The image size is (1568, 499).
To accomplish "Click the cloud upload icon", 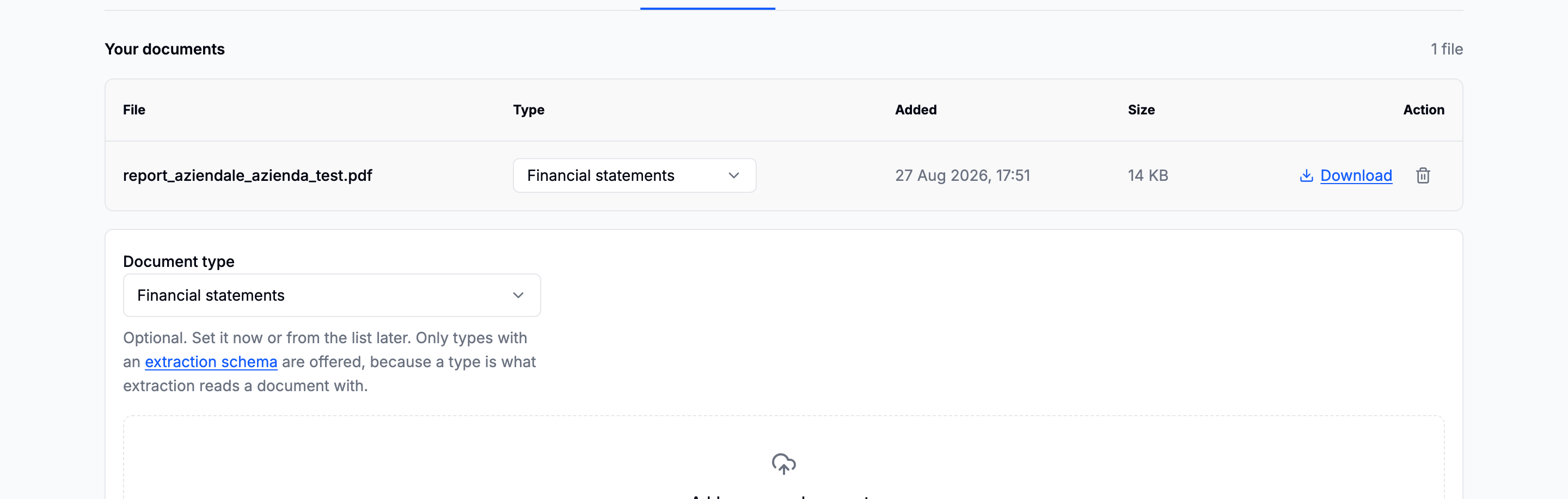I will click(x=783, y=464).
